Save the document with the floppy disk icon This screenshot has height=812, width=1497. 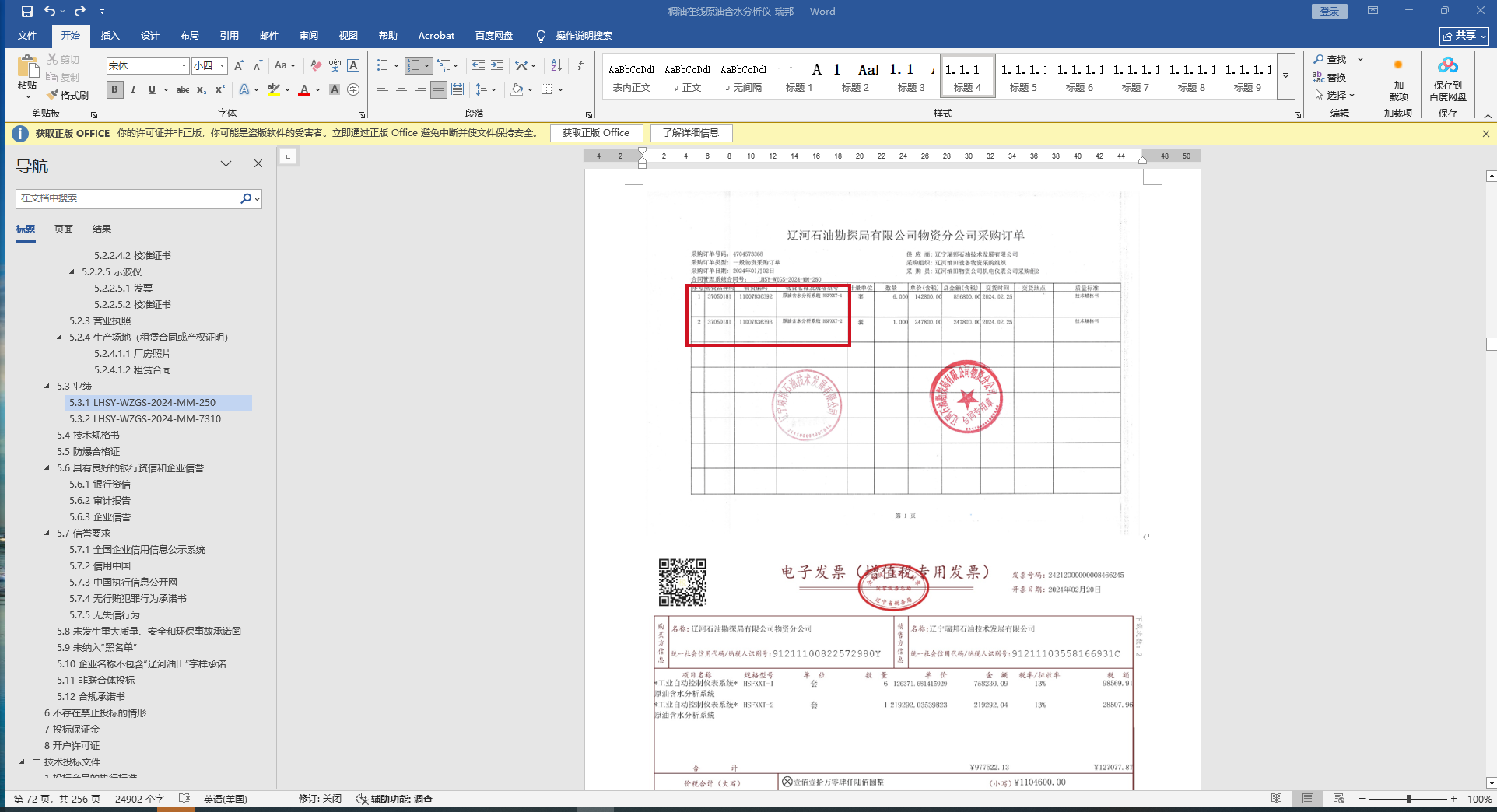tap(27, 12)
